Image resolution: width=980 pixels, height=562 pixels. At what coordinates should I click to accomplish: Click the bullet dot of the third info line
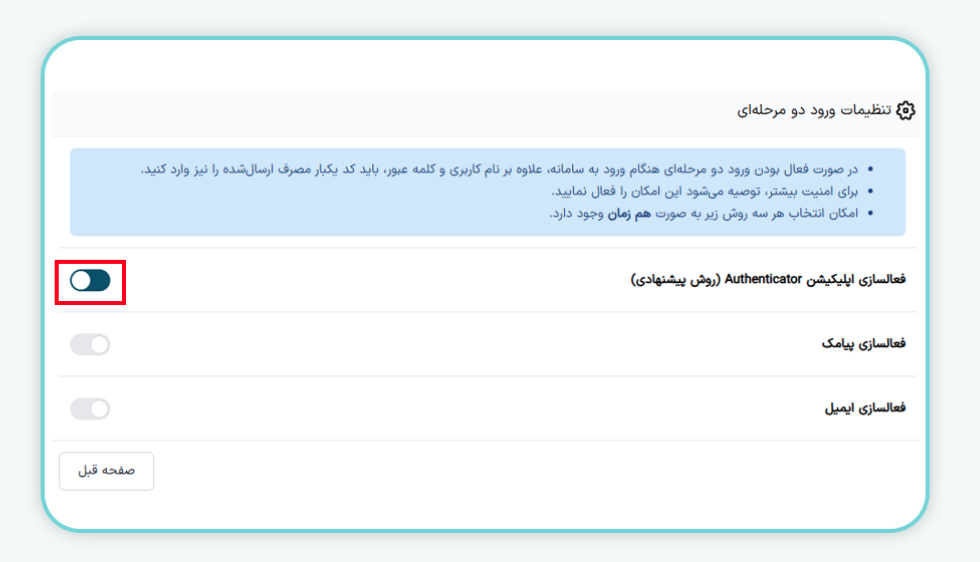pos(869,214)
